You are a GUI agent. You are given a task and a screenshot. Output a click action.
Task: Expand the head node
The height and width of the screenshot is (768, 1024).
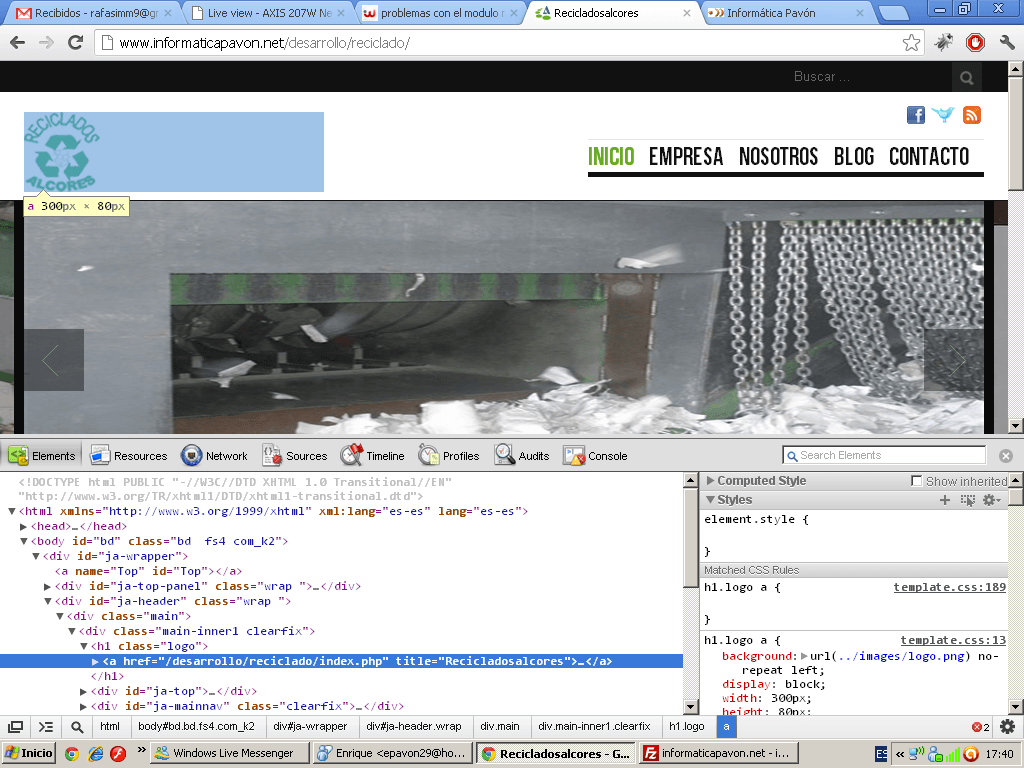point(24,526)
